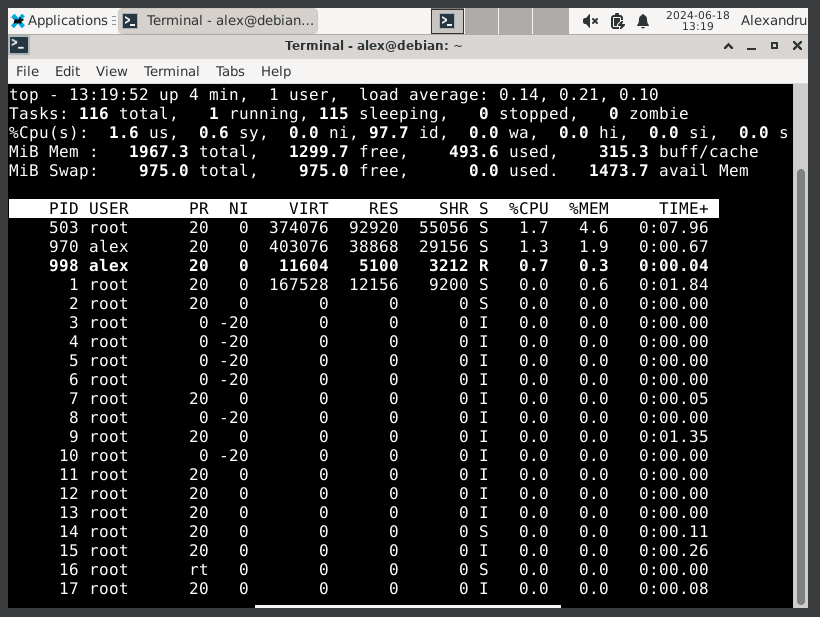Open the Edit menu
The image size is (820, 617).
[x=67, y=71]
